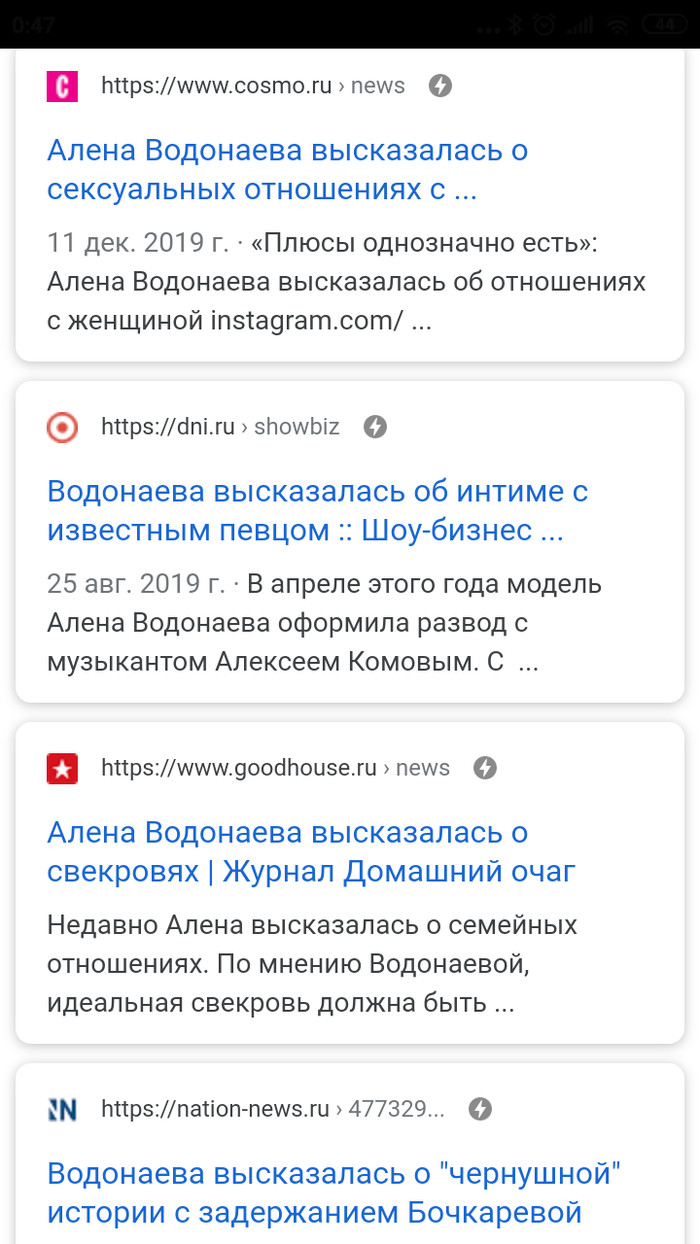This screenshot has width=700, height=1244.
Task: Click the https://dni.ru › showbiz URL
Action: tap(220, 428)
